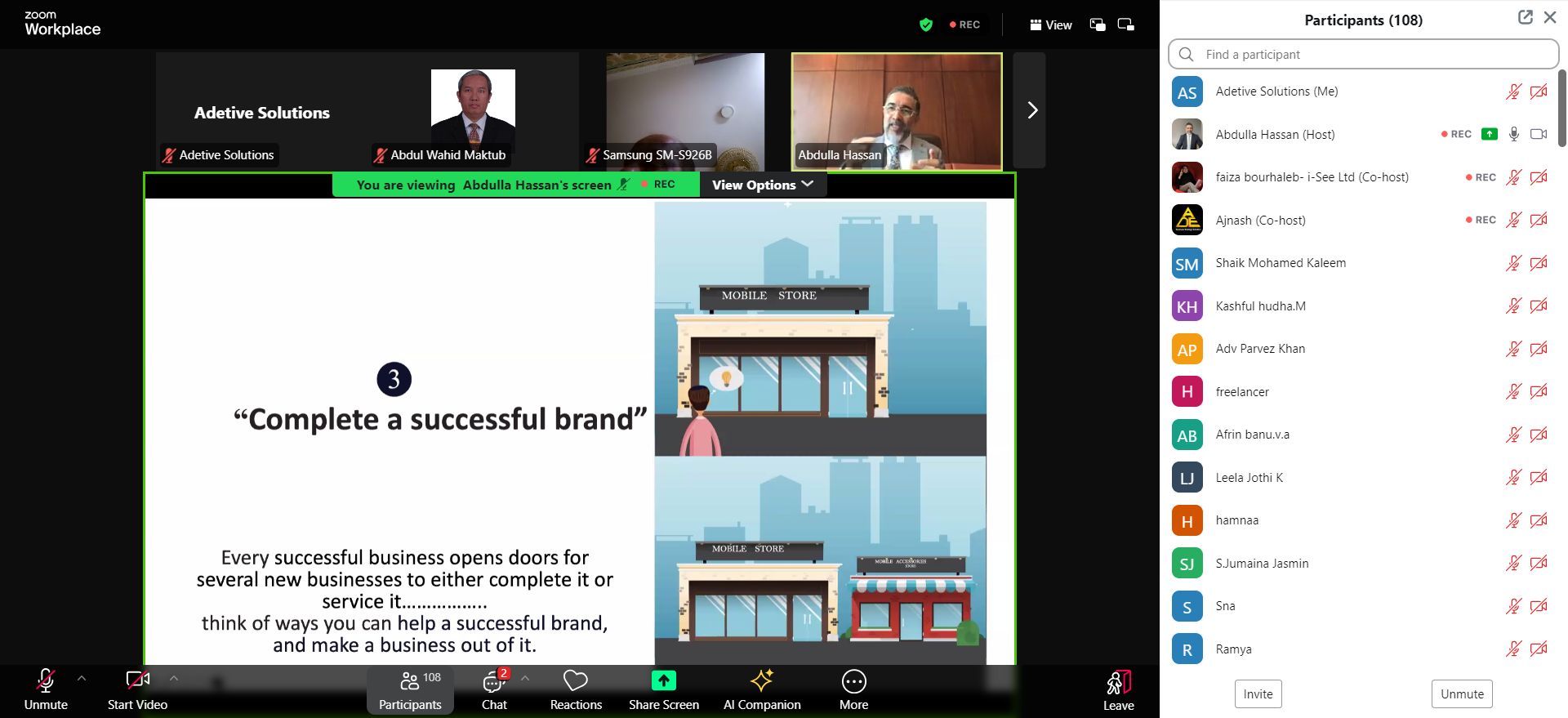Click the camera off icon for Leela Jothi K
This screenshot has height=718, width=1568.
[x=1539, y=478]
